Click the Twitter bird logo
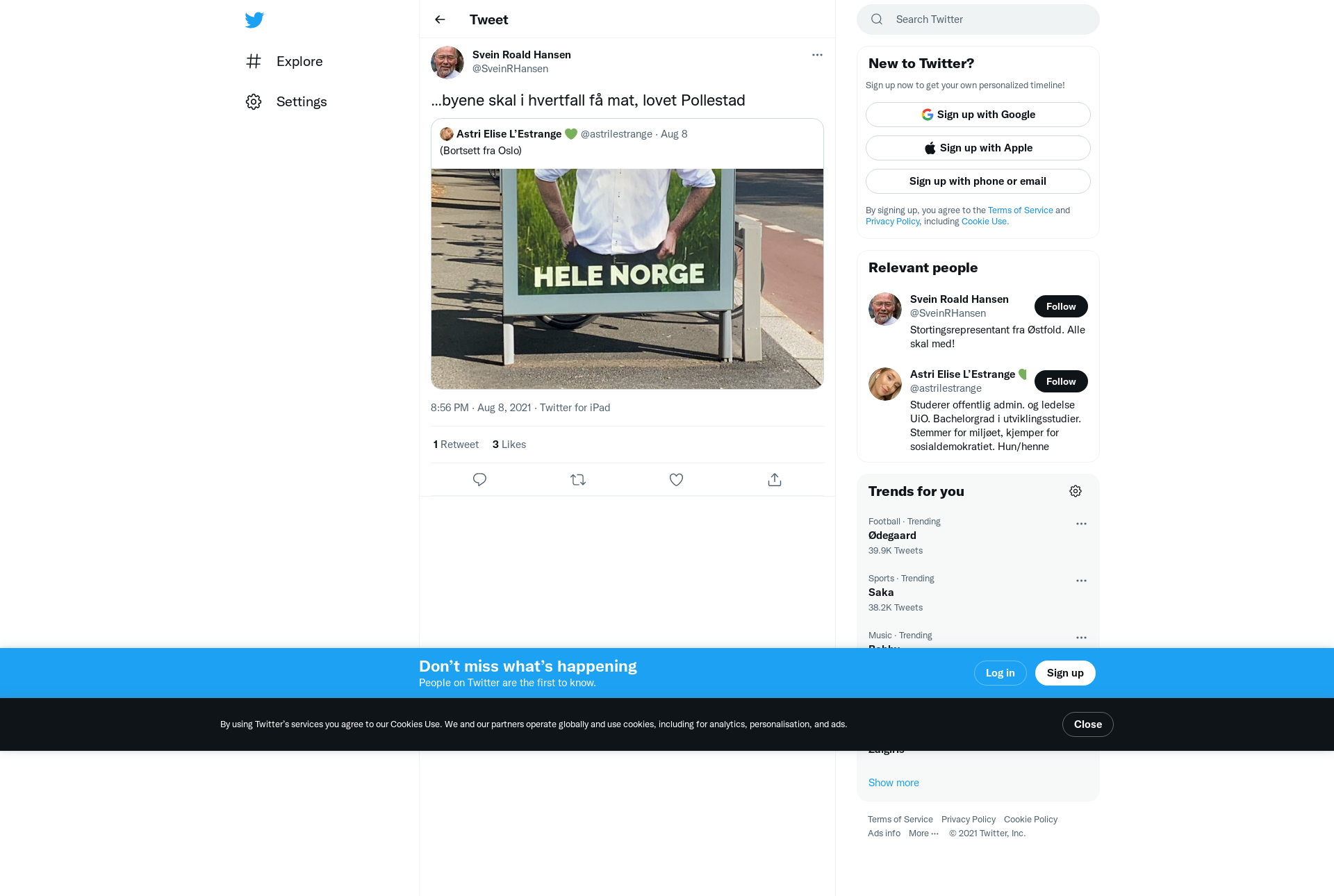This screenshot has width=1334, height=896. coord(254,20)
